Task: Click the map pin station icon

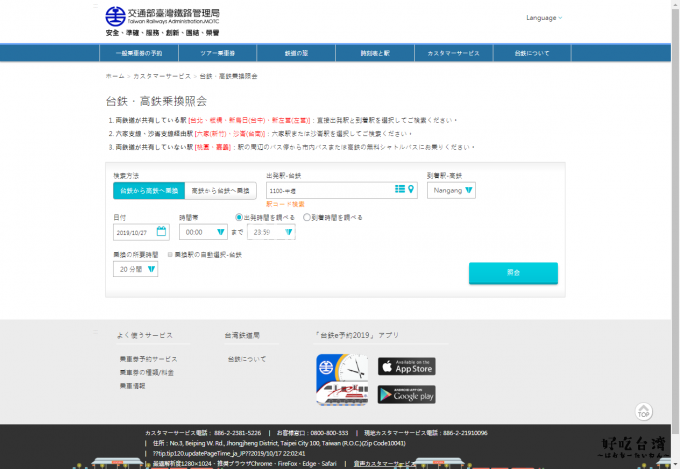Action: click(411, 189)
